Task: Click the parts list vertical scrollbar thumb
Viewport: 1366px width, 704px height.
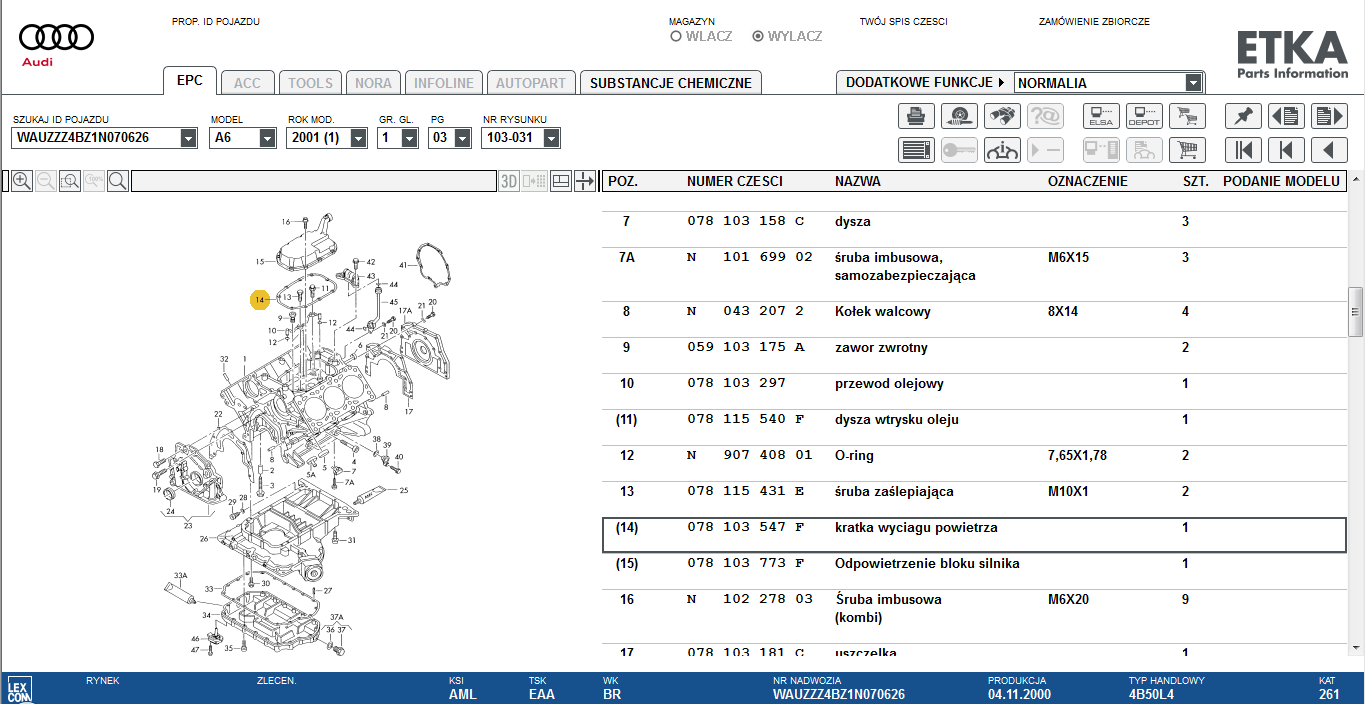Action: (1356, 312)
